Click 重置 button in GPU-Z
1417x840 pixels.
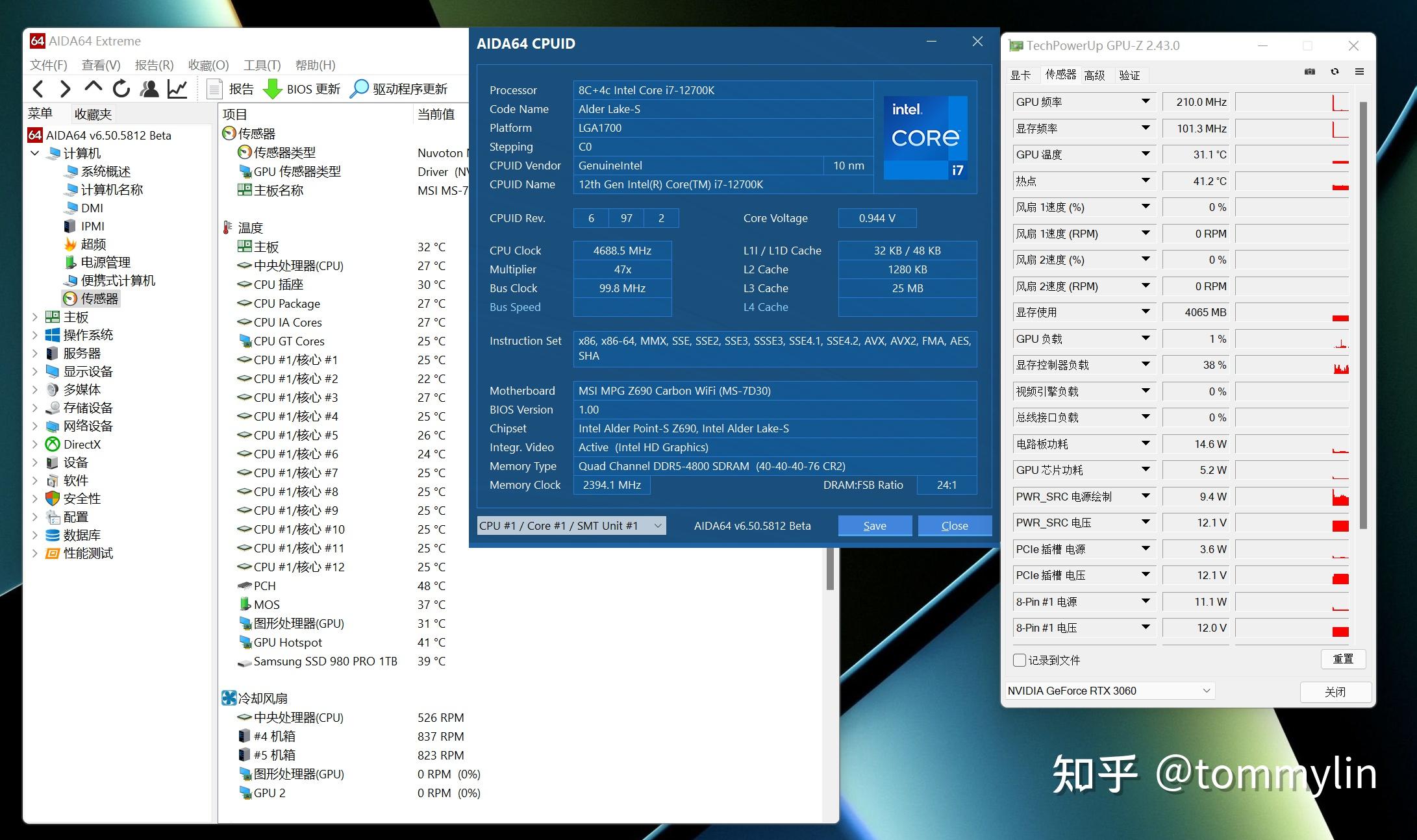[1343, 659]
